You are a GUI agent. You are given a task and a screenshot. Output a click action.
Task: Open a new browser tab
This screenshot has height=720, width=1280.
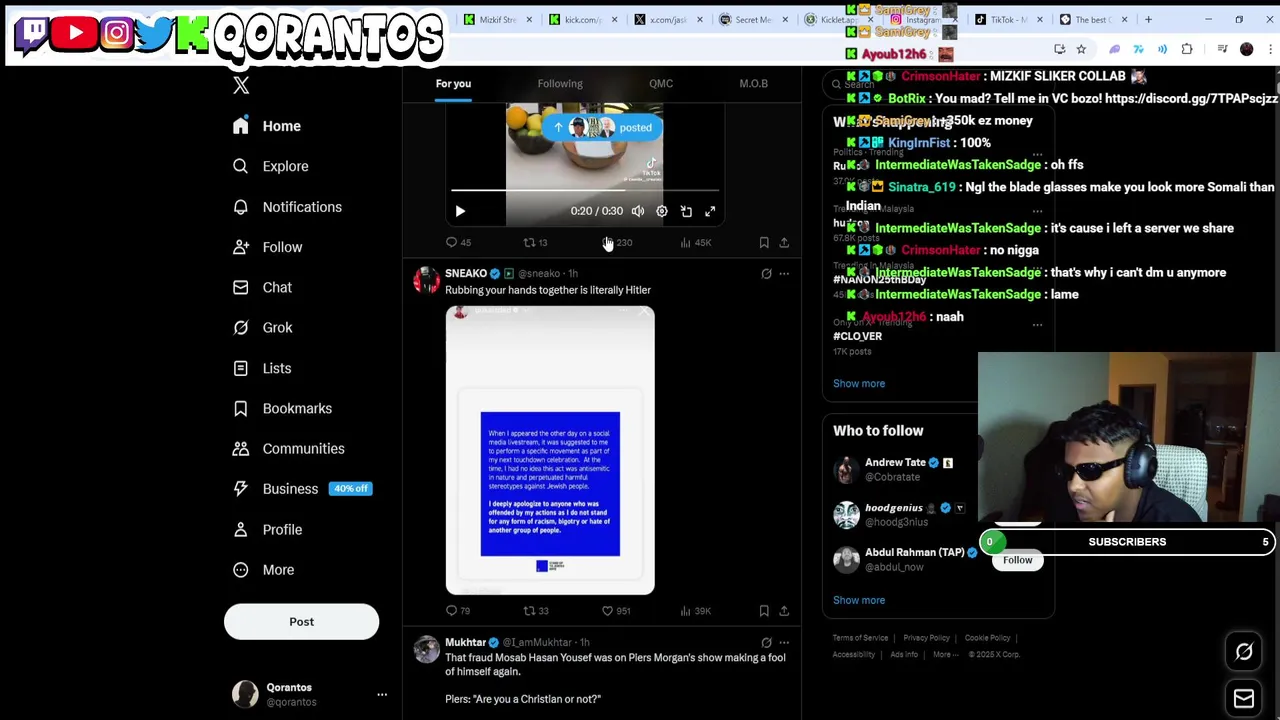tap(1148, 20)
